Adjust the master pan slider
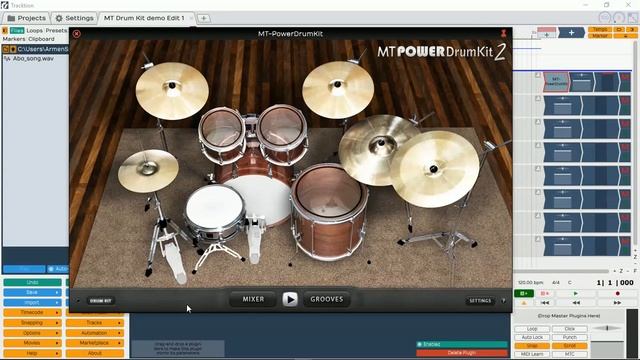This screenshot has width=640, height=360. tap(607, 328)
